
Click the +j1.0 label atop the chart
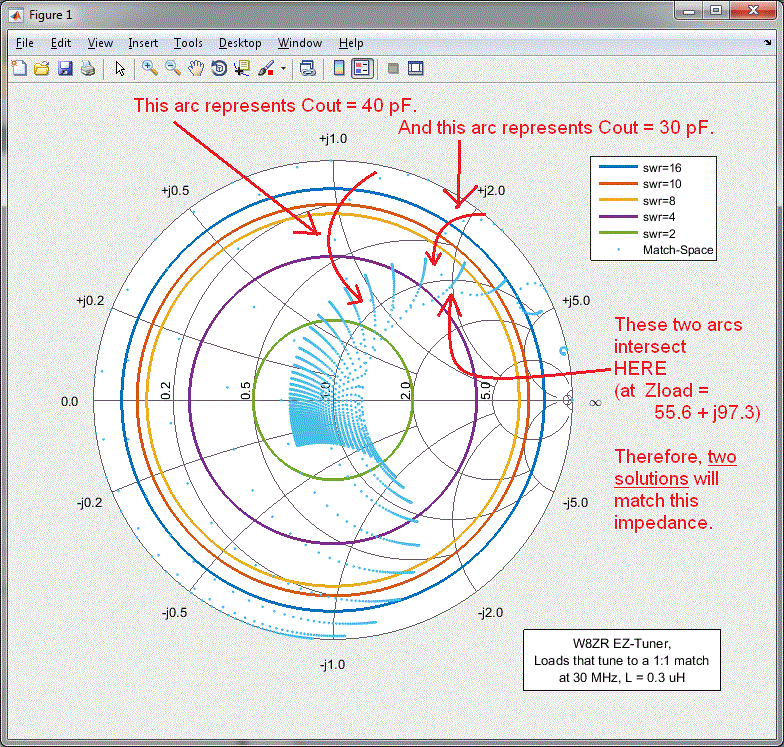(x=333, y=138)
